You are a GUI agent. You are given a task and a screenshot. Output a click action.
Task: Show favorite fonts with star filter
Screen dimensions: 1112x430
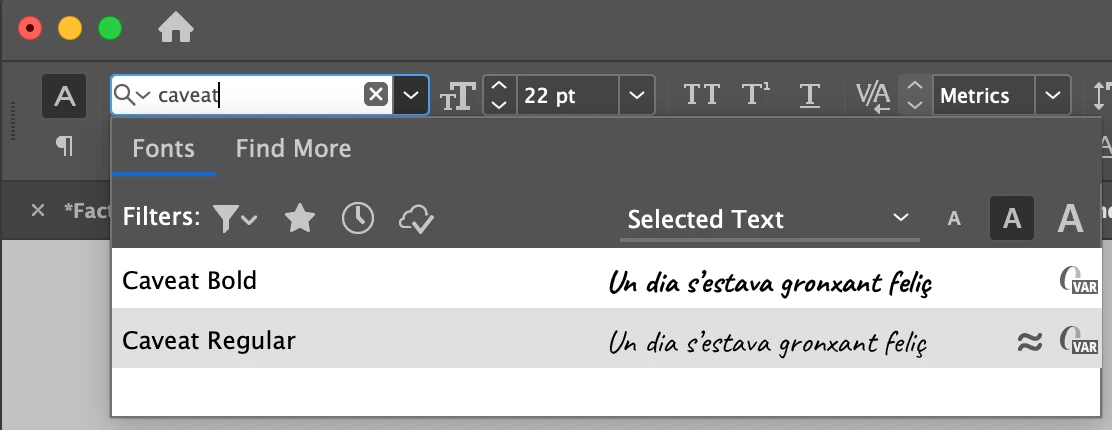tap(300, 219)
